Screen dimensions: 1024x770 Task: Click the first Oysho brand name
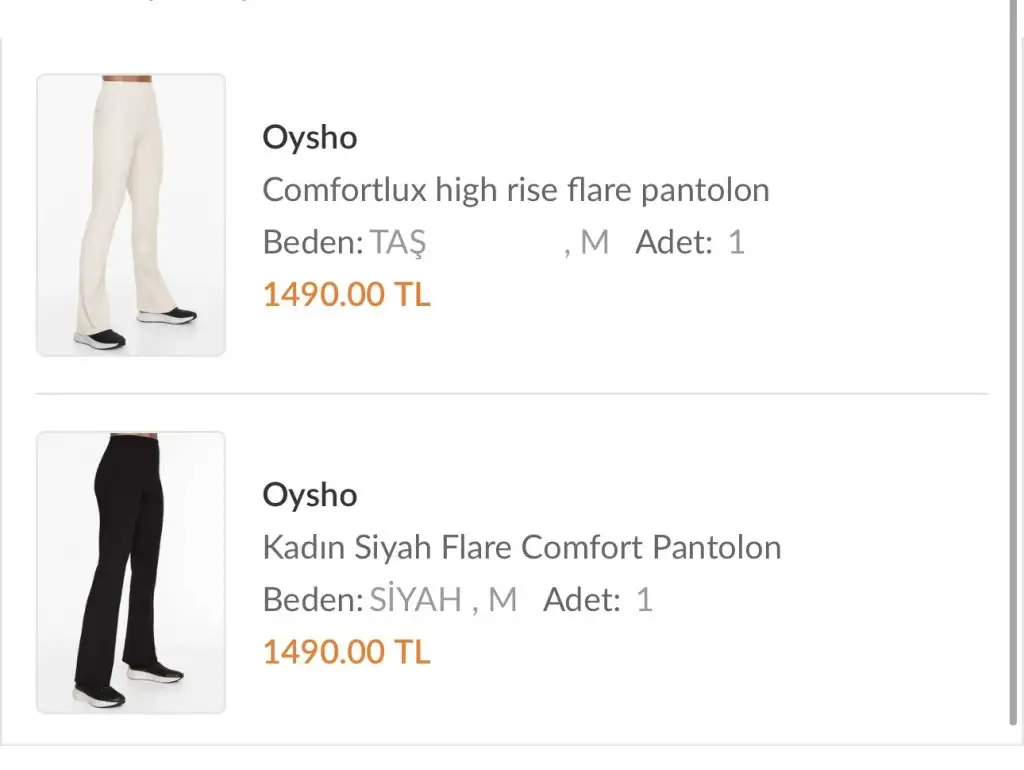tap(310, 138)
